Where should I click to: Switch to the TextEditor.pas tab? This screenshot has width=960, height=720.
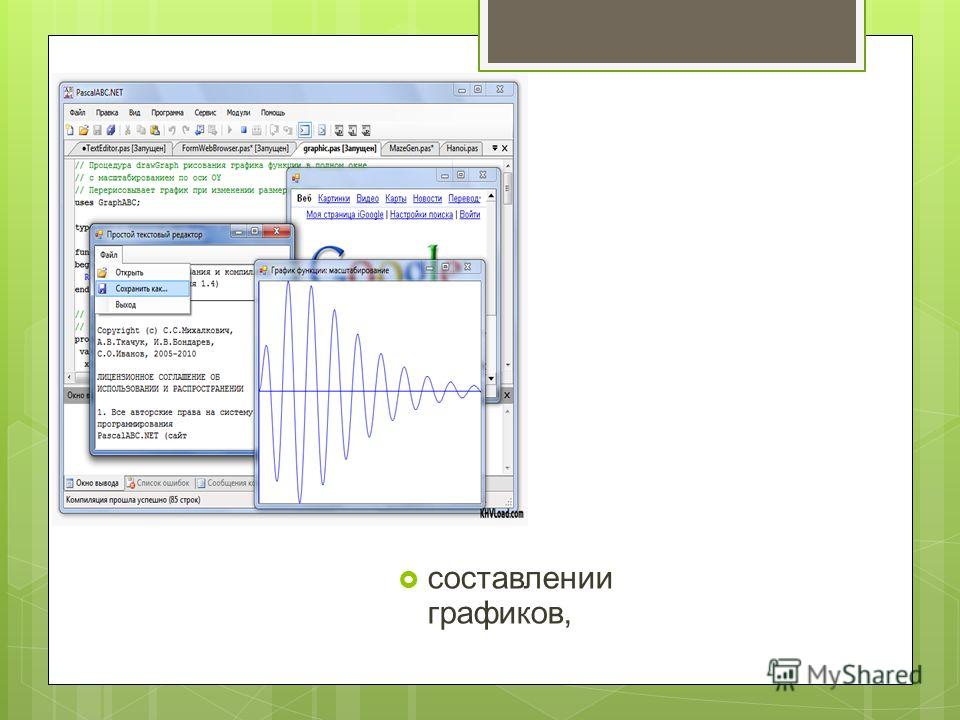pyautogui.click(x=122, y=148)
